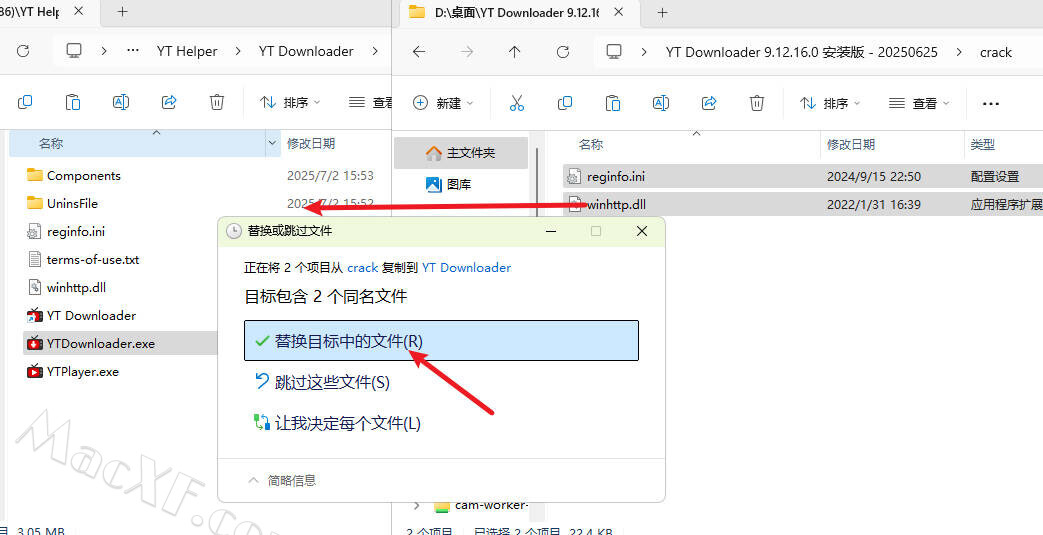
Task: Click rename icon in right window toolbar
Action: coord(661,103)
